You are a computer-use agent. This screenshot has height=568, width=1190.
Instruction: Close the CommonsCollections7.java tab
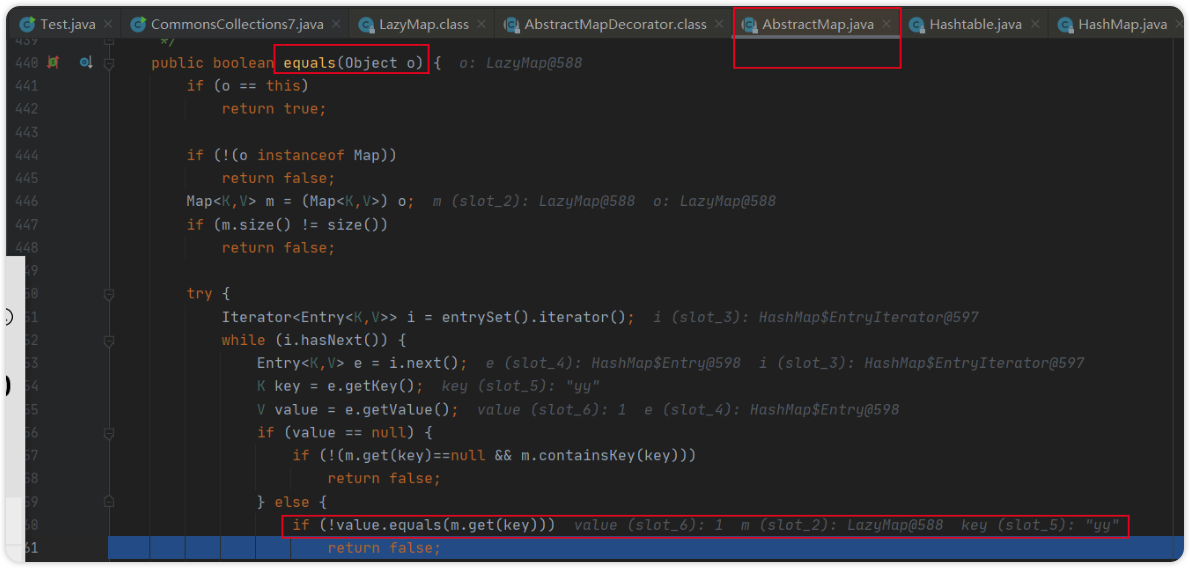336,23
